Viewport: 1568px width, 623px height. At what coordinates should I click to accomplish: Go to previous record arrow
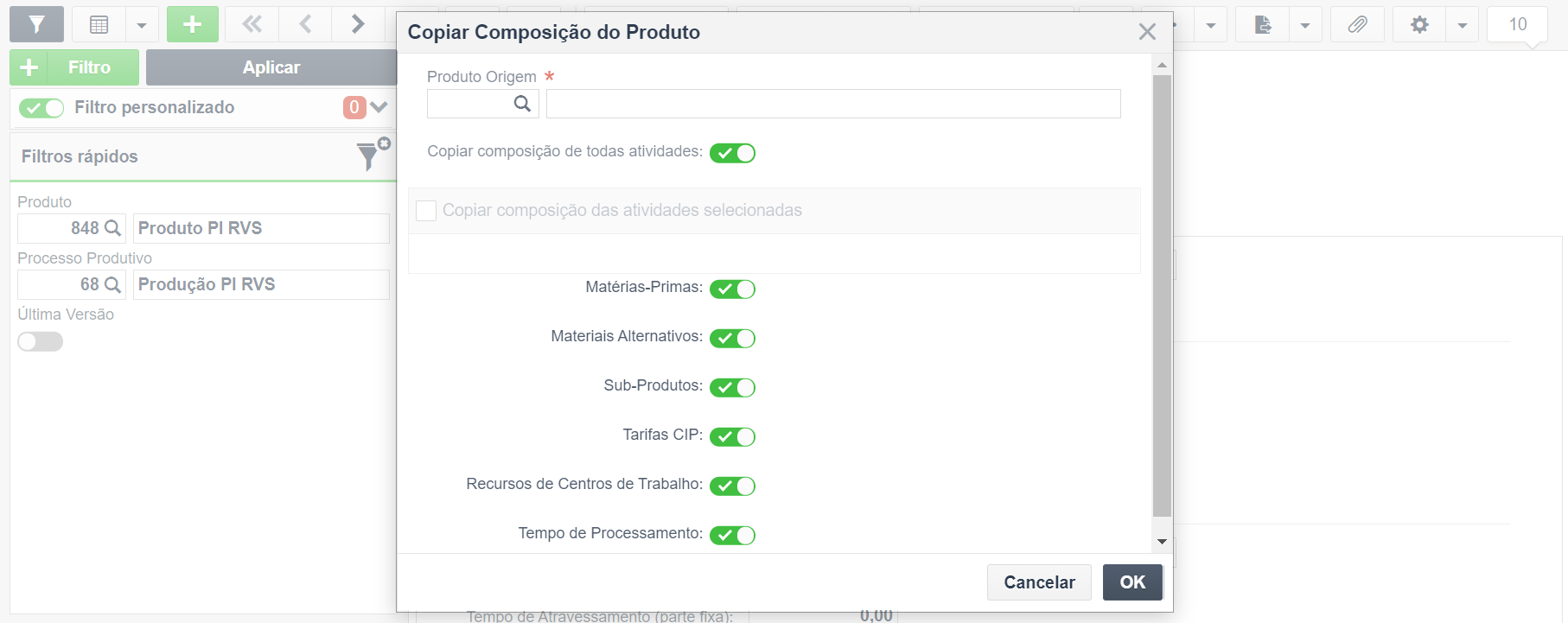pyautogui.click(x=305, y=24)
